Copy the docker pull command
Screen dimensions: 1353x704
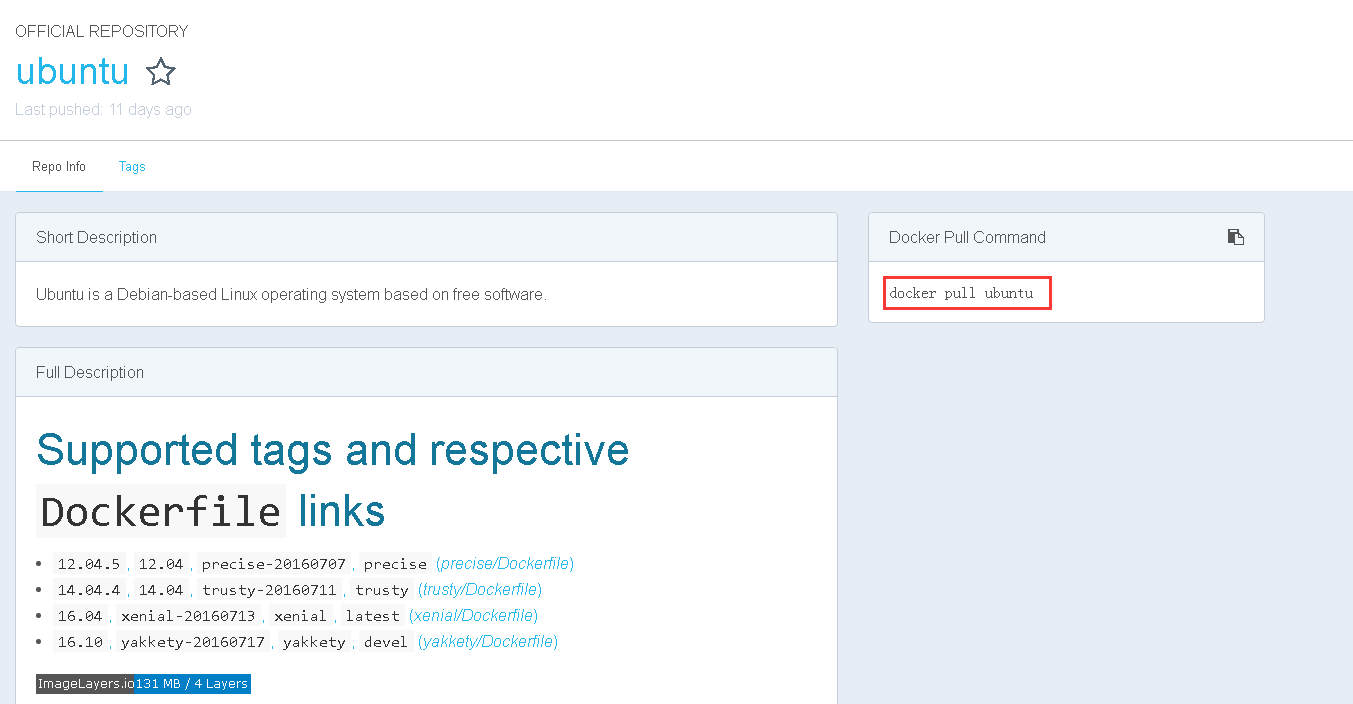(1236, 237)
